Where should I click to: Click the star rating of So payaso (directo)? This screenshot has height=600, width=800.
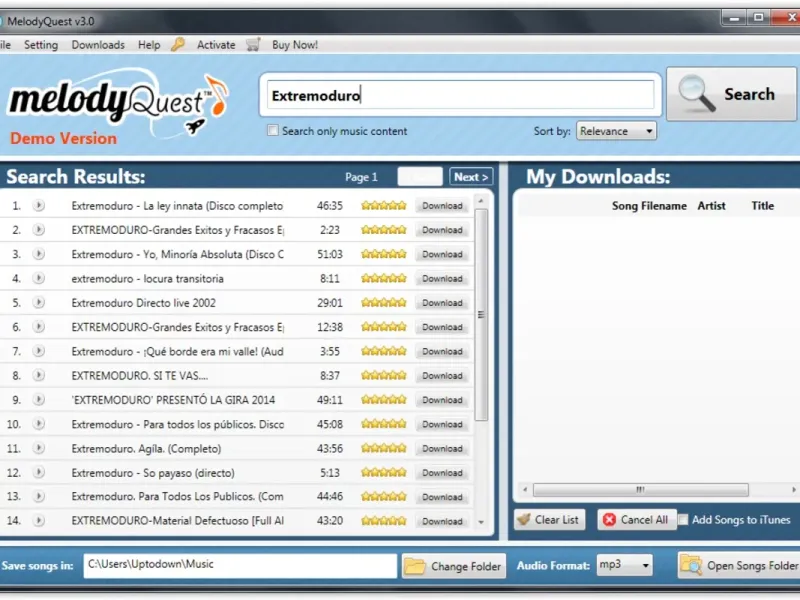(x=384, y=472)
